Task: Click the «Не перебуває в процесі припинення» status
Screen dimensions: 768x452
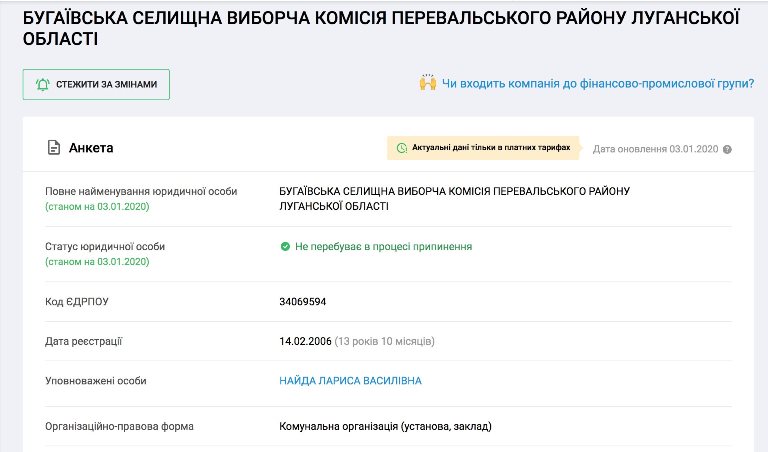Action: (383, 247)
